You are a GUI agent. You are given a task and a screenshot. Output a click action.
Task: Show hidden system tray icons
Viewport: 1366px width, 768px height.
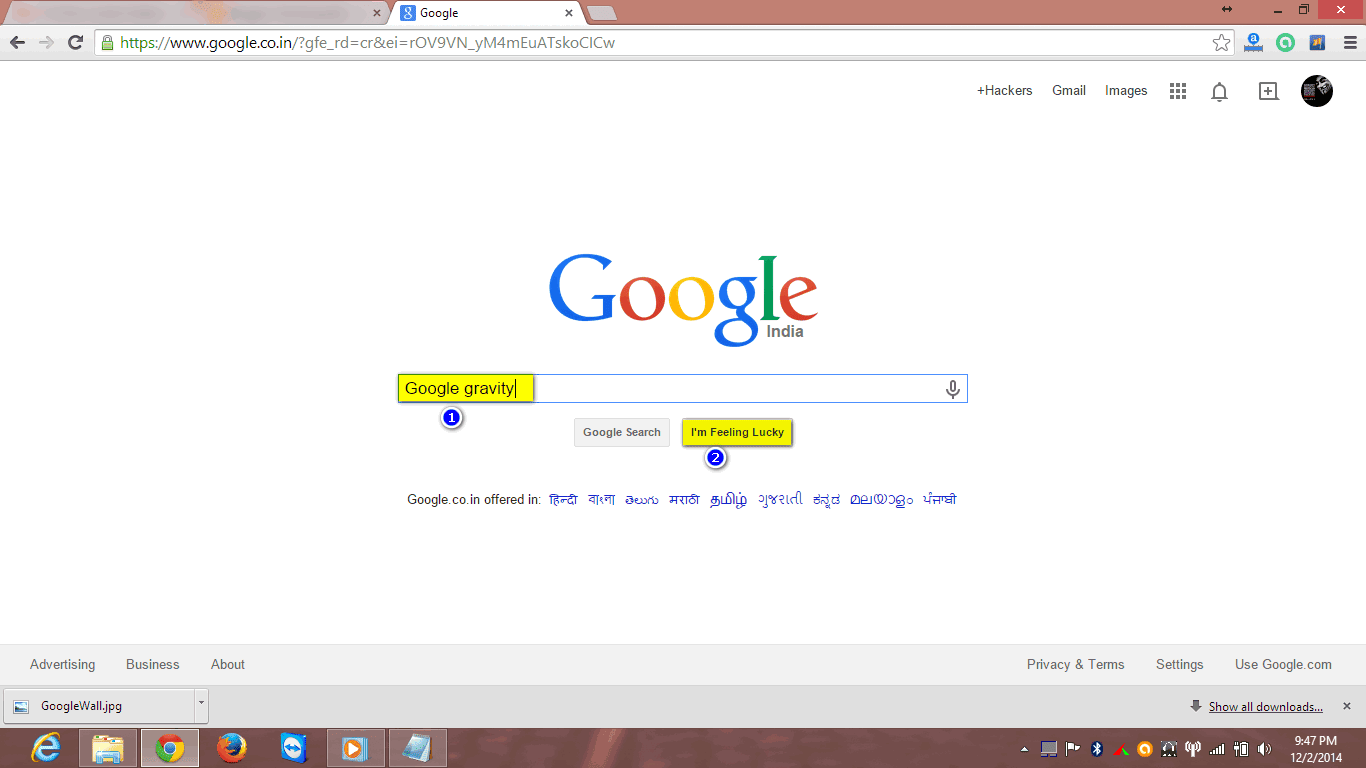pos(1024,748)
